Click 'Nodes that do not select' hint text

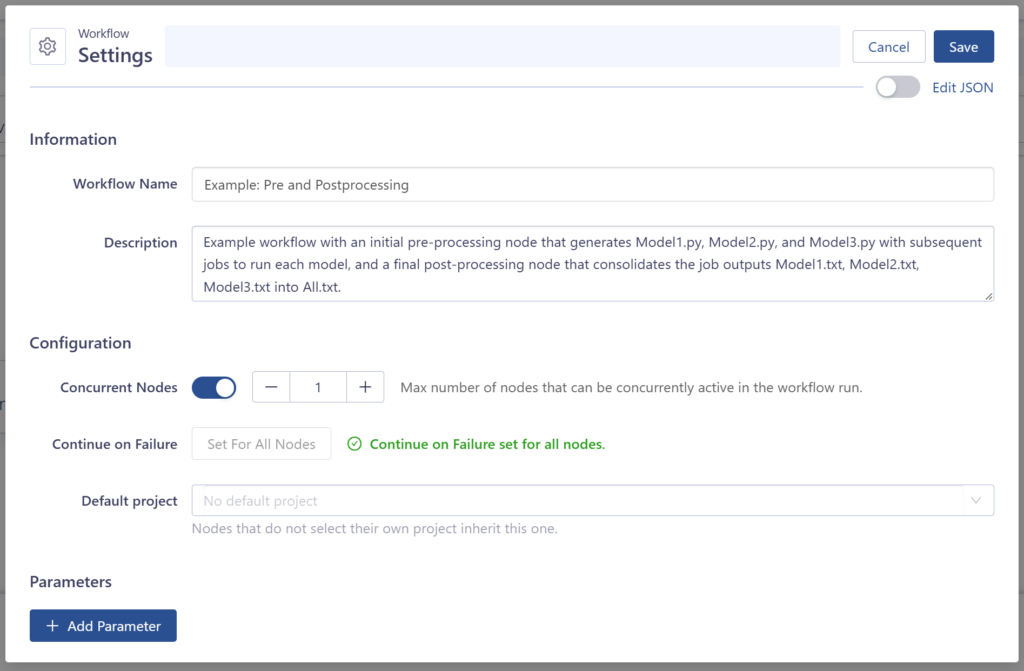click(x=374, y=529)
